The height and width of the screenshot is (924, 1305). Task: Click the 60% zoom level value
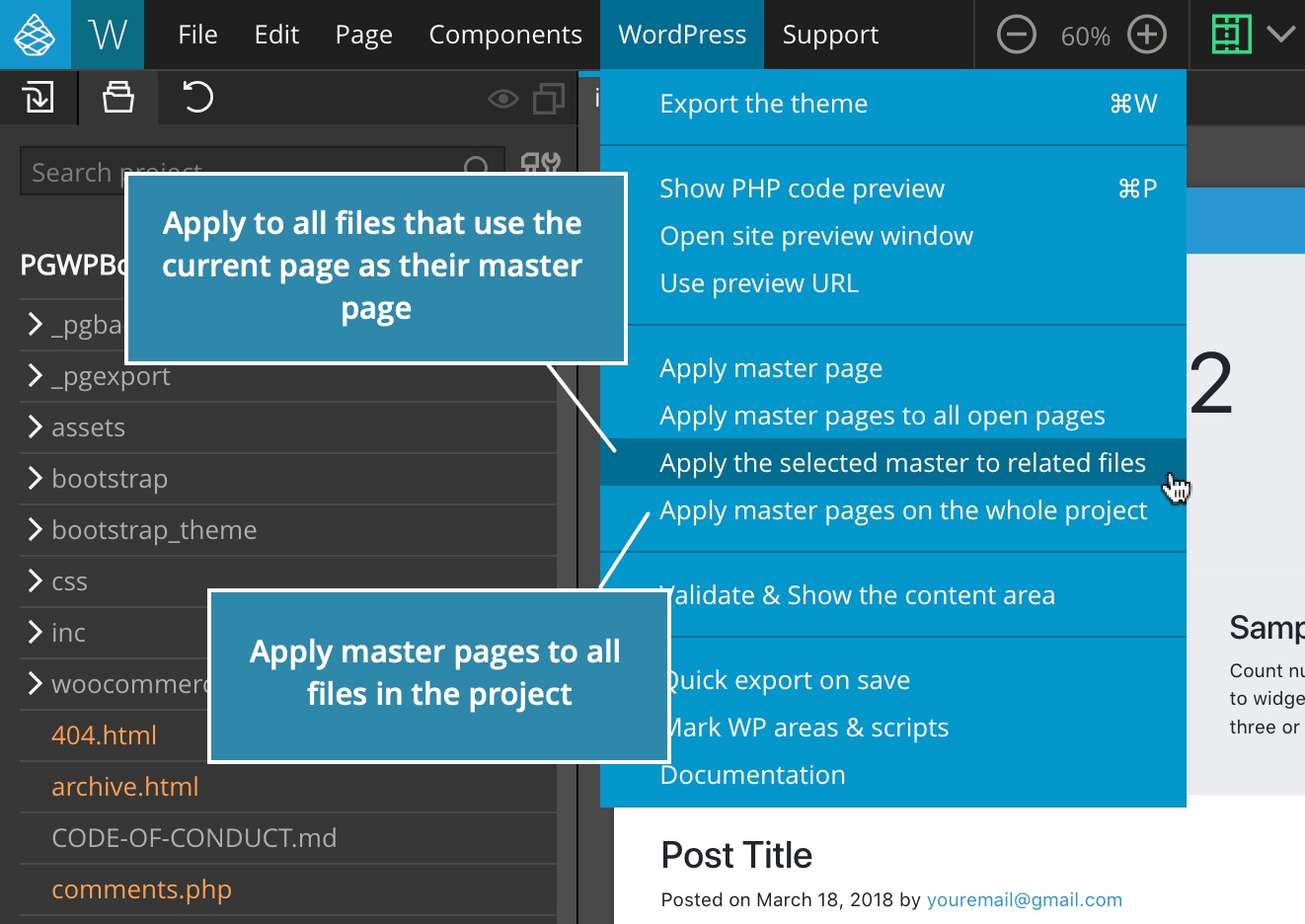pyautogui.click(x=1085, y=37)
